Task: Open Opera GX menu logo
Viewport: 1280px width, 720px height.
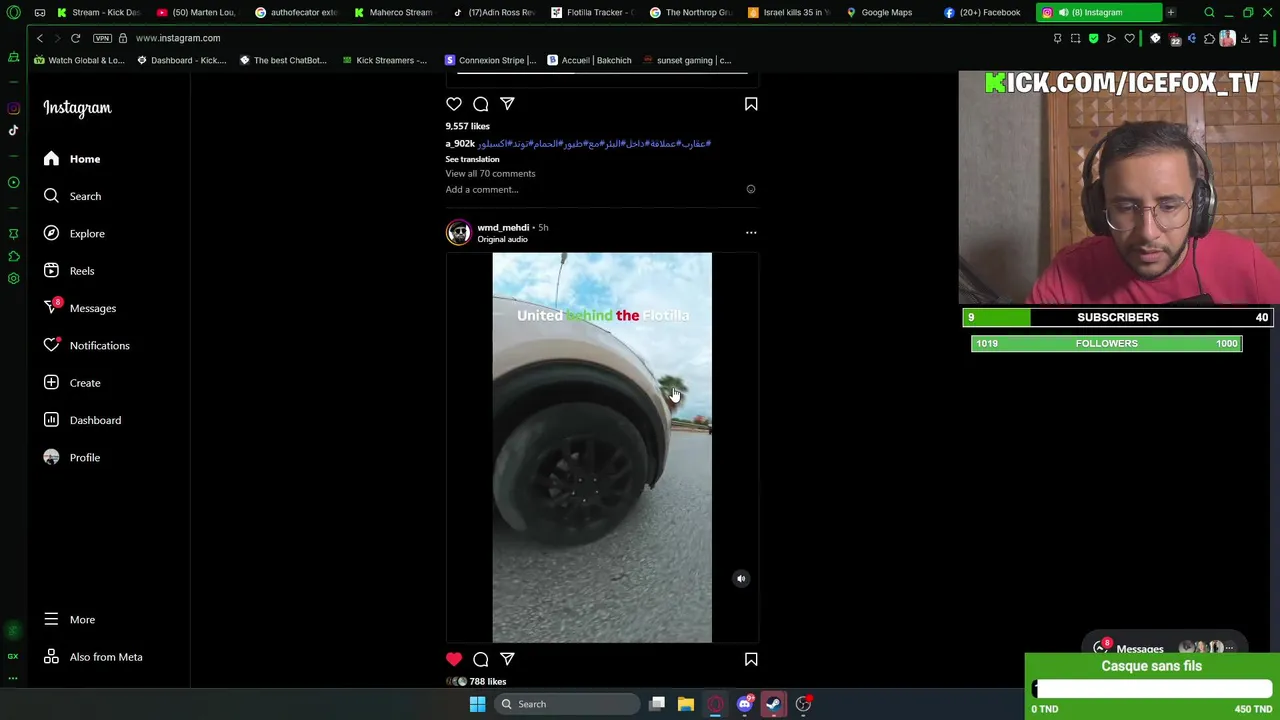Action: click(x=13, y=12)
